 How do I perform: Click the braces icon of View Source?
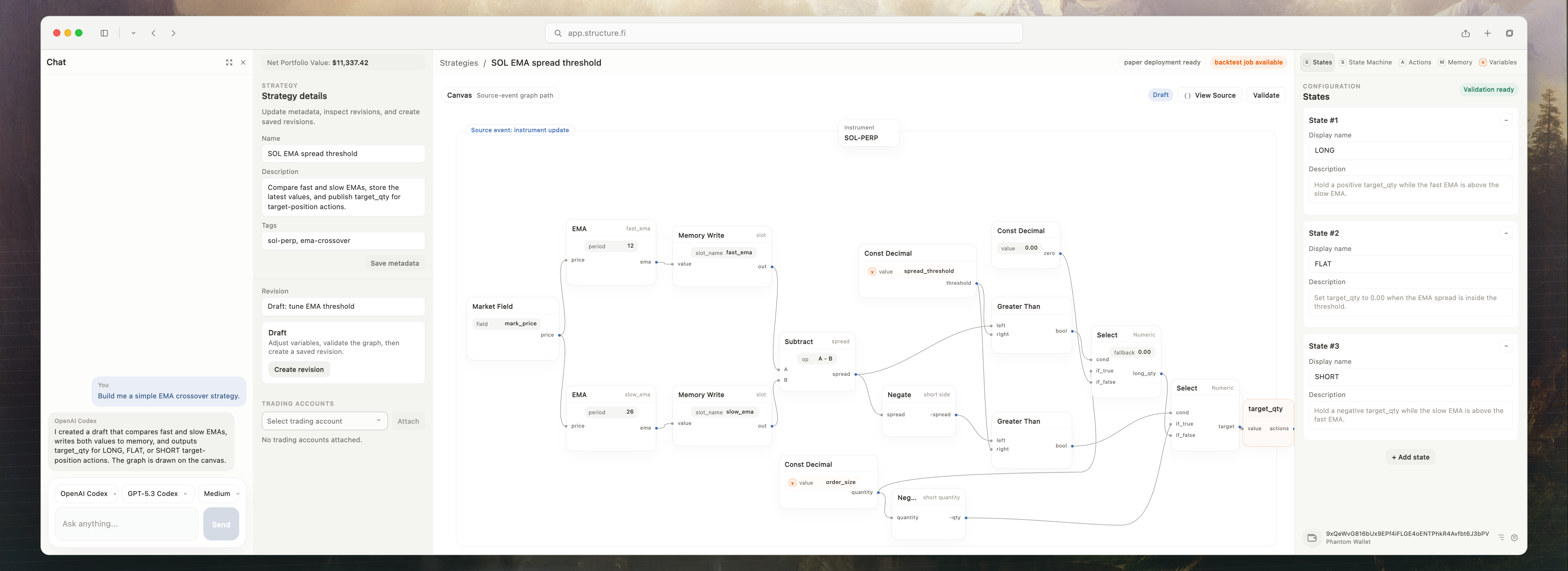(x=1188, y=96)
